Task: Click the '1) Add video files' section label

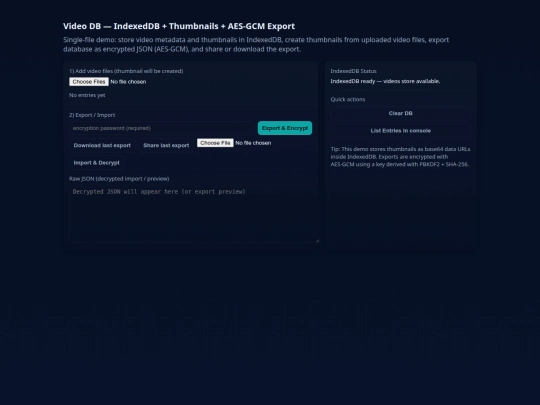Action: point(126,71)
